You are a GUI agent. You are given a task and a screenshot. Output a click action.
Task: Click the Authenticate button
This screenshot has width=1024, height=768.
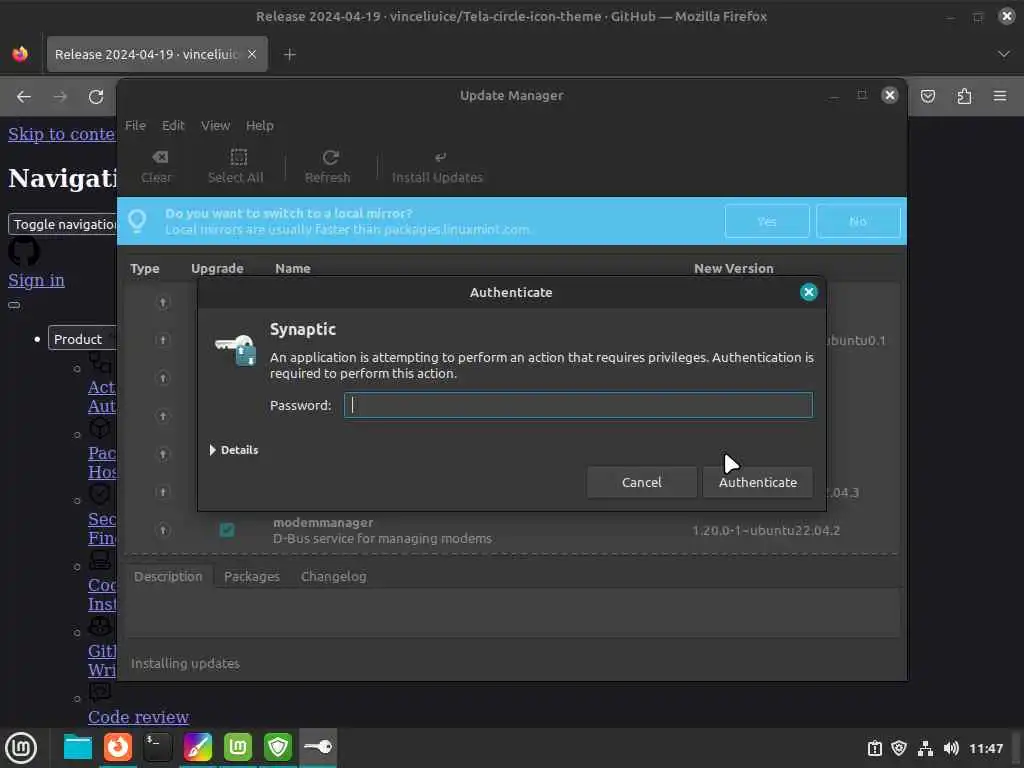click(758, 482)
